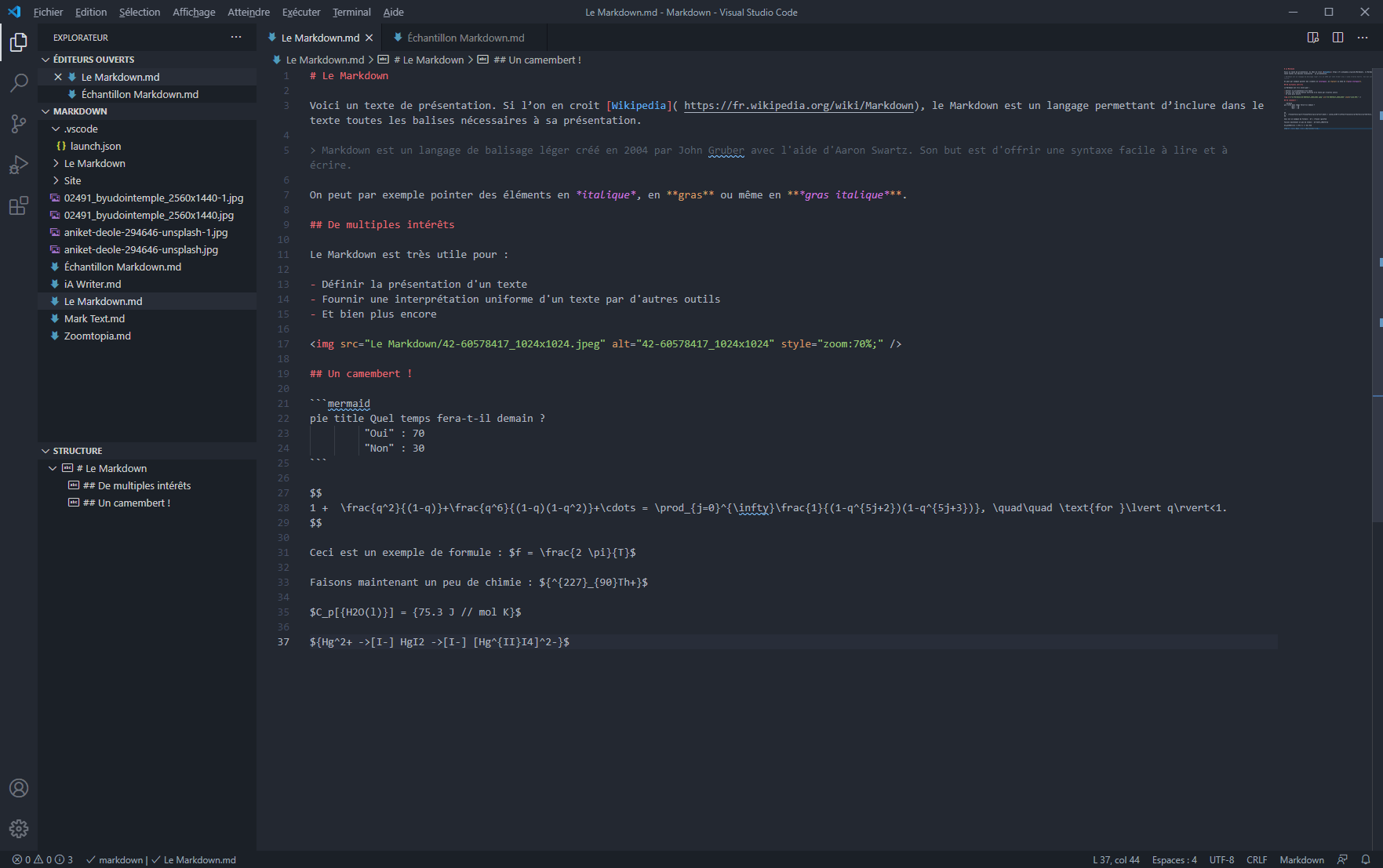Select the Le Markdown.md editor tab
The width and height of the screenshot is (1383, 868).
pos(320,38)
